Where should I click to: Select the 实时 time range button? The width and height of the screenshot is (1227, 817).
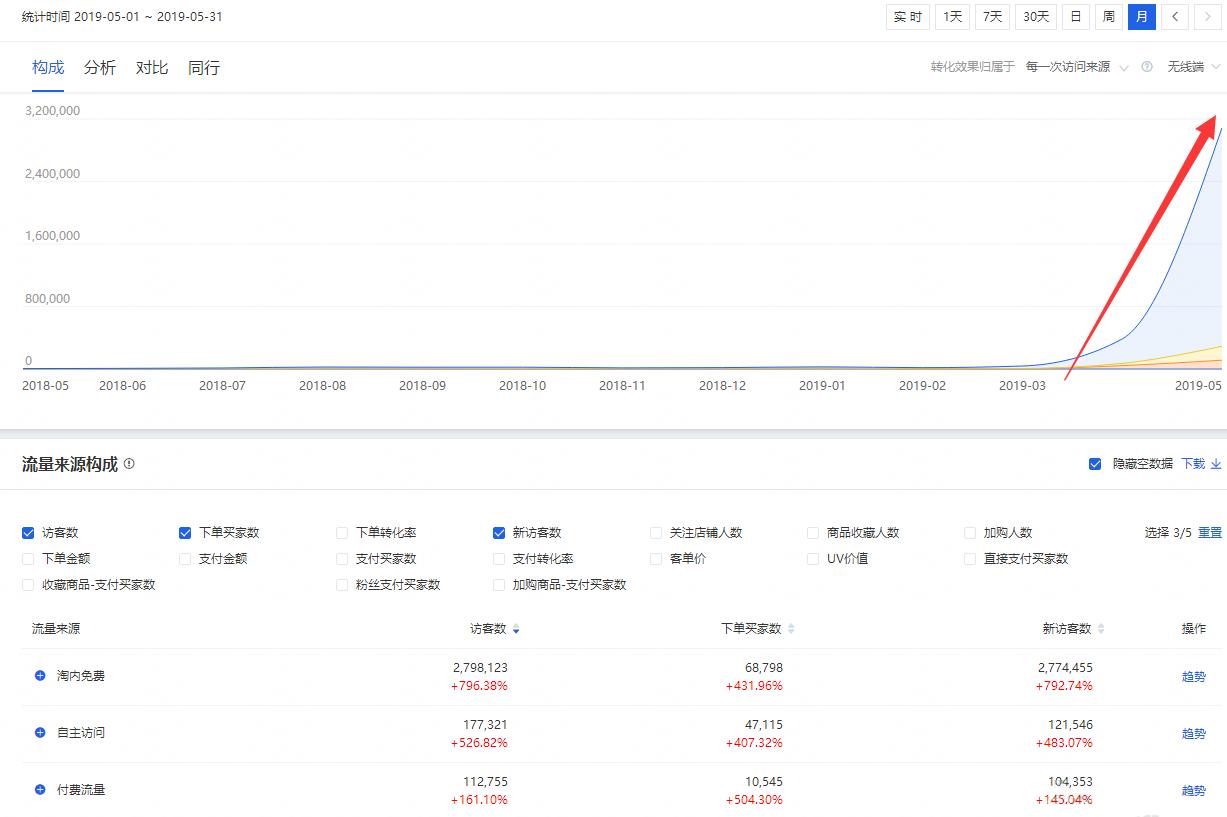(x=908, y=17)
